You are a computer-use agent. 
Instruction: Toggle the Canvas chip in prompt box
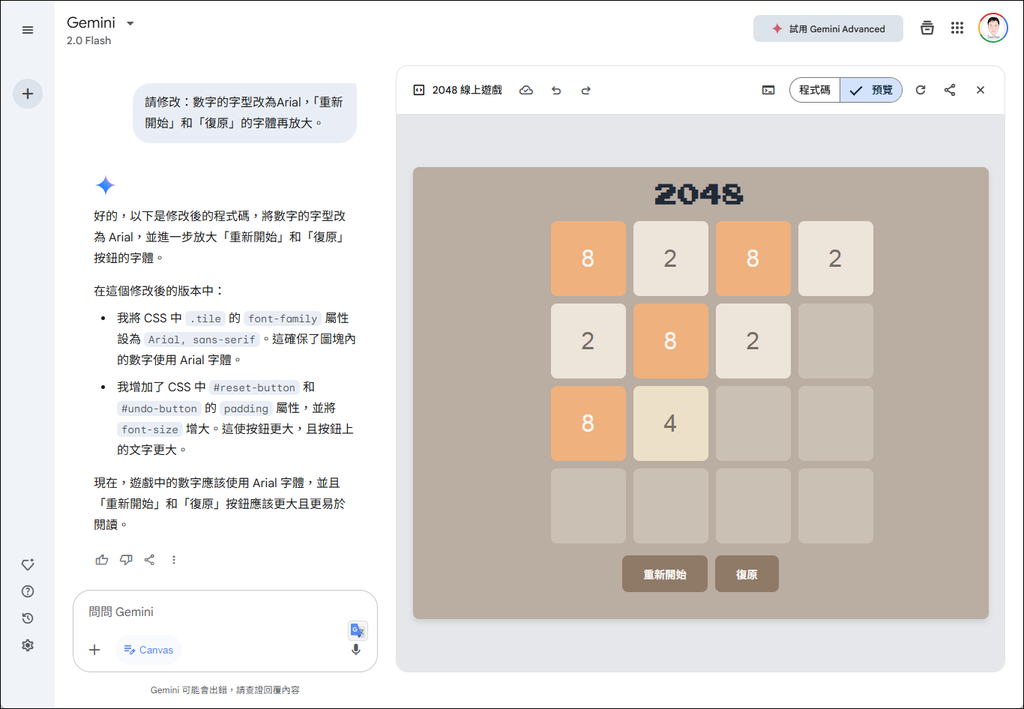point(149,650)
